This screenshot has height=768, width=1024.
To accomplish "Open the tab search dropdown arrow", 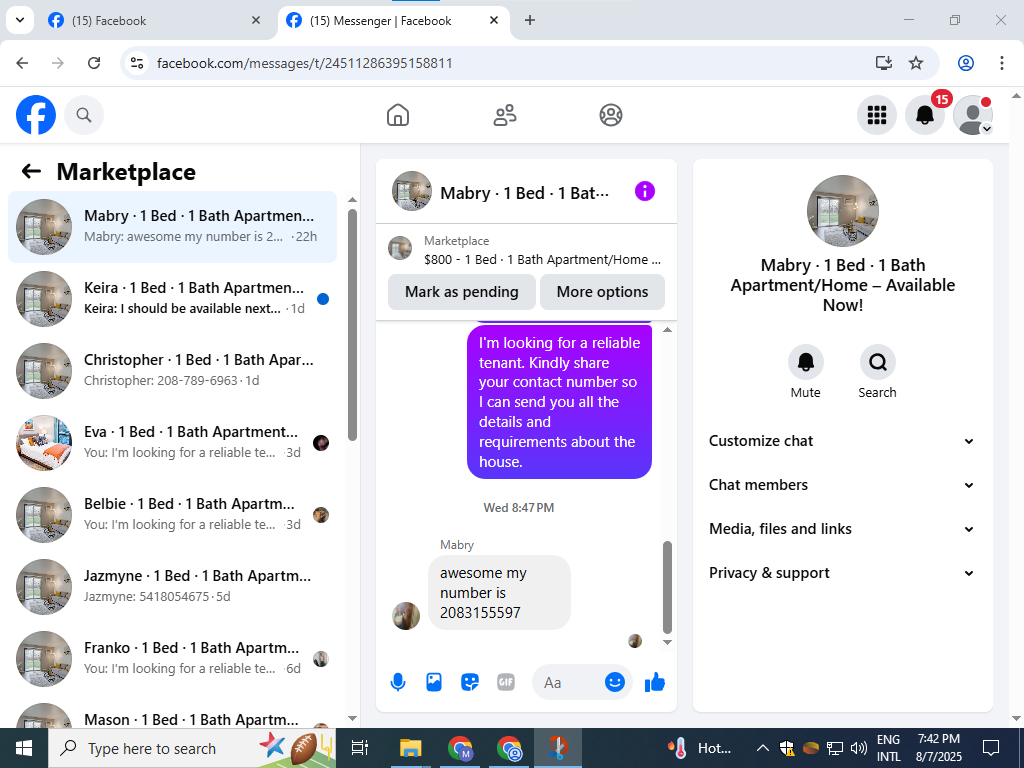I will (x=20, y=20).
